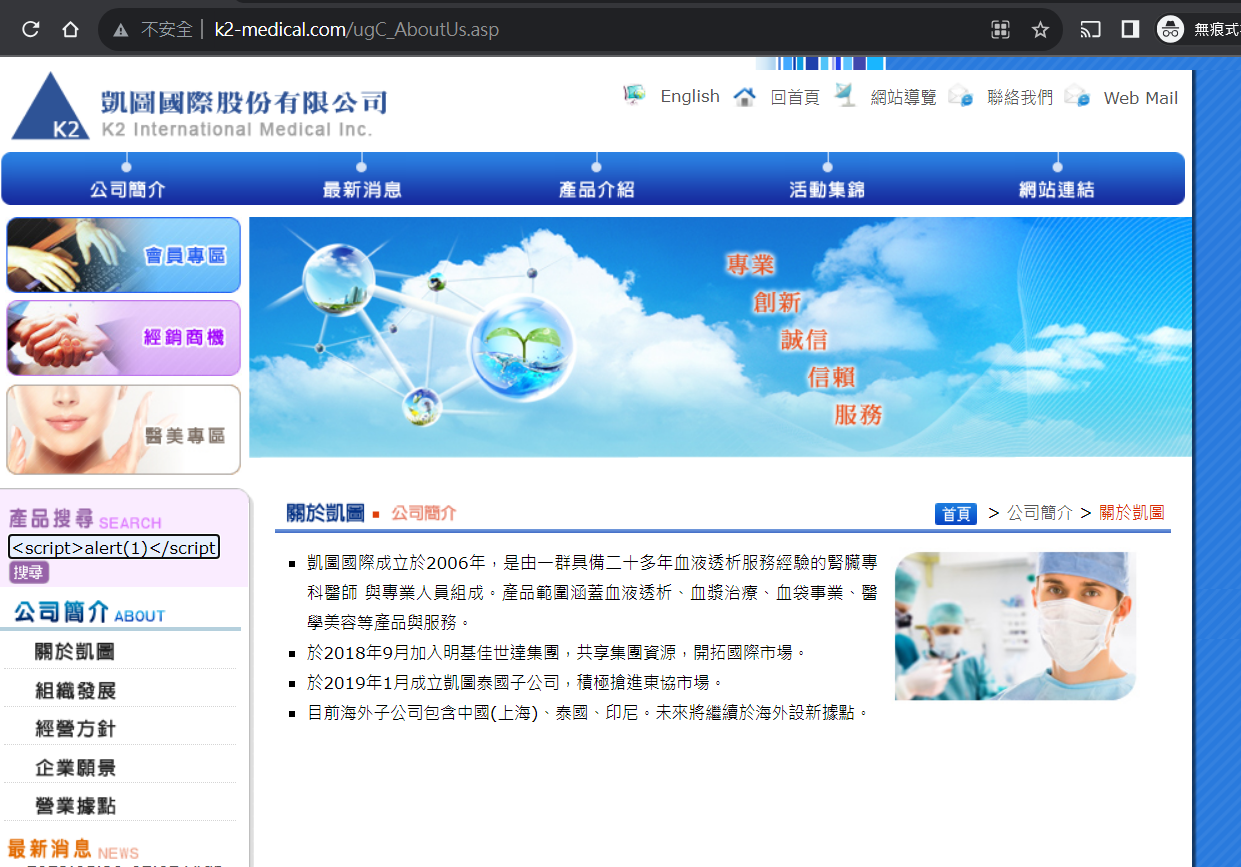Reload the page with the refresh icon
1241x867 pixels.
tap(31, 29)
